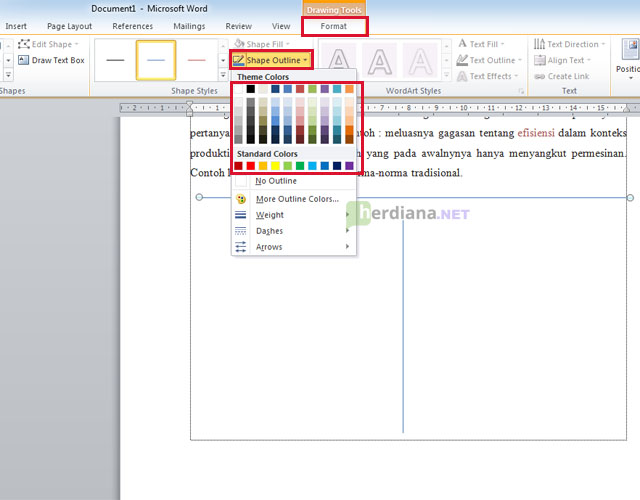Select the third WordArt style A
This screenshot has width=640, height=500.
point(420,60)
